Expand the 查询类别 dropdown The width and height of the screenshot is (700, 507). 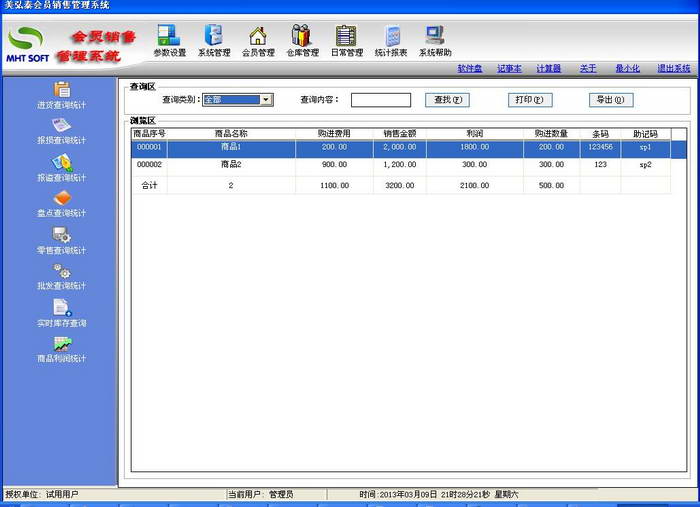pos(266,100)
